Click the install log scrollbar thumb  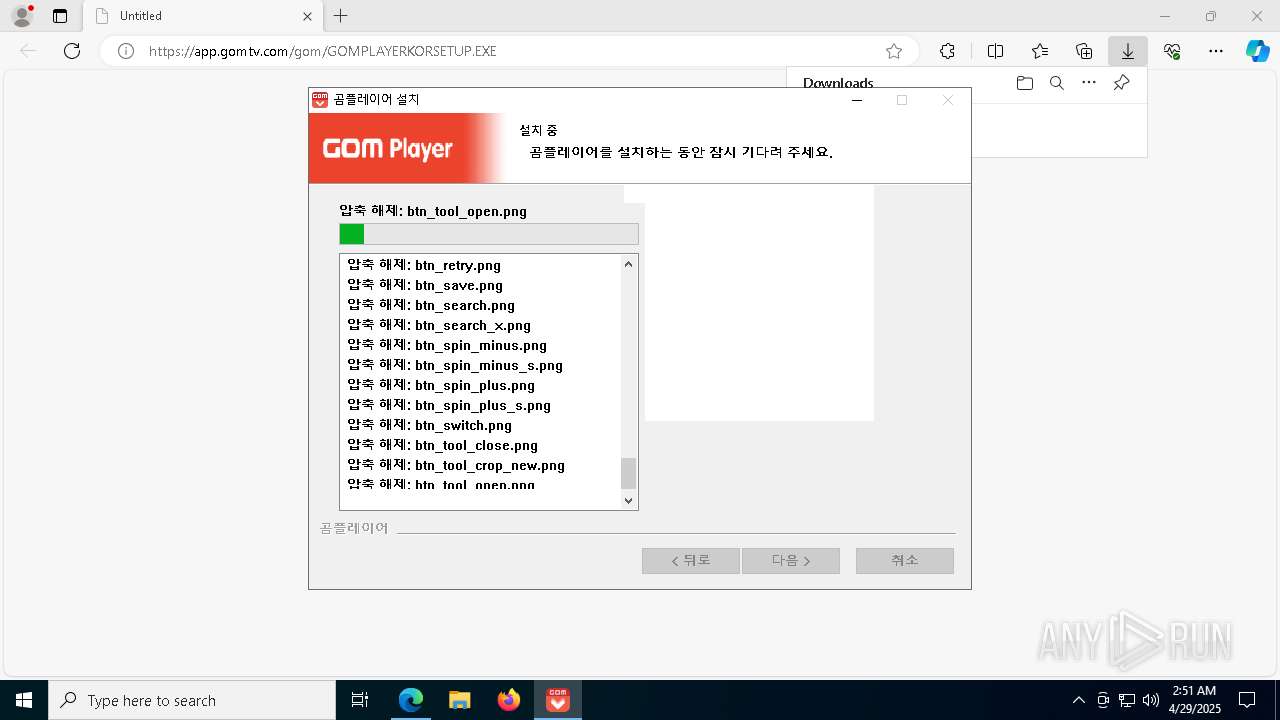pyautogui.click(x=628, y=473)
